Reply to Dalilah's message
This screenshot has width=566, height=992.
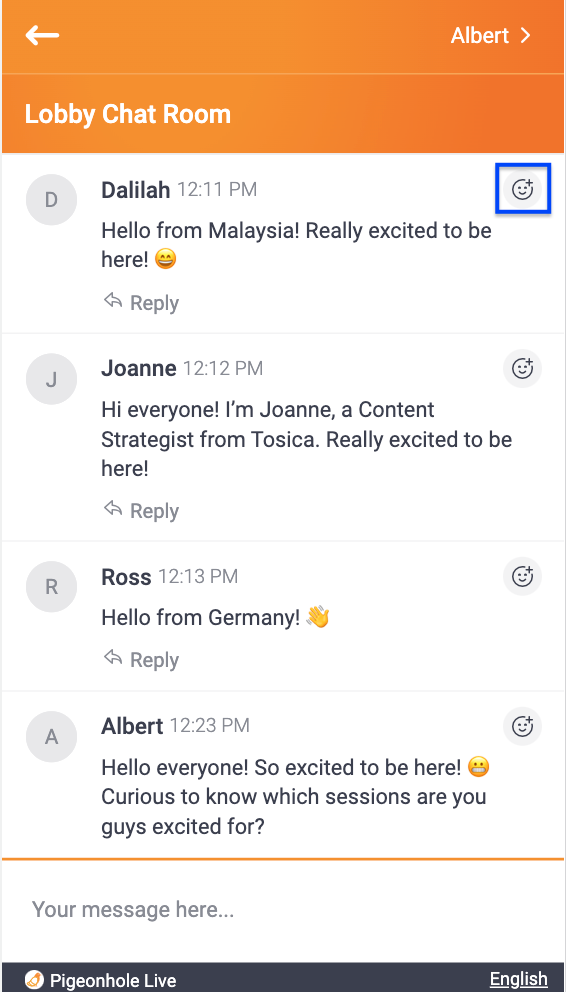[141, 302]
